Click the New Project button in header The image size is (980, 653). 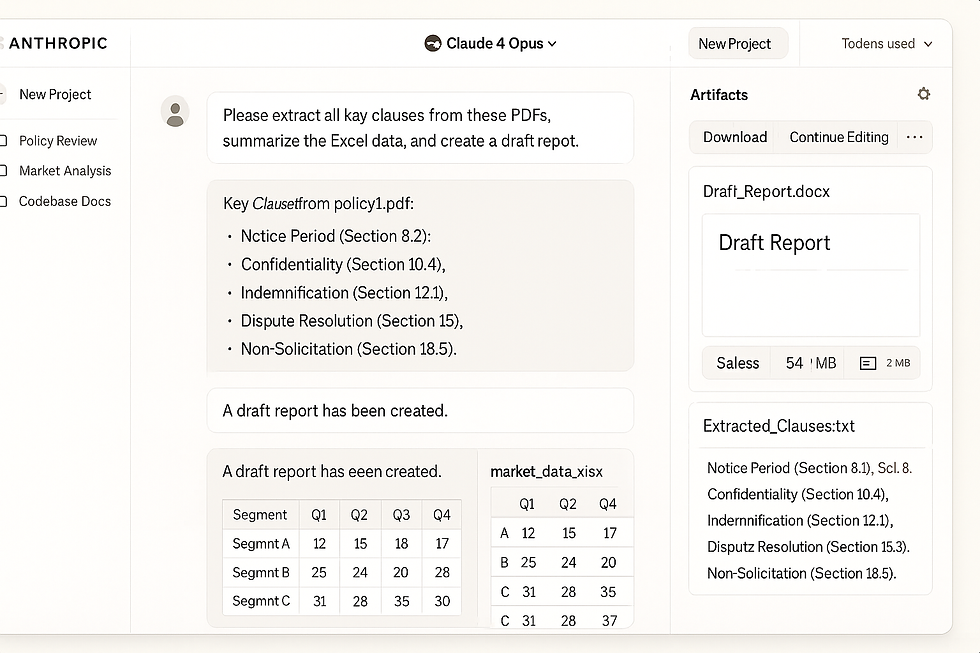(738, 44)
